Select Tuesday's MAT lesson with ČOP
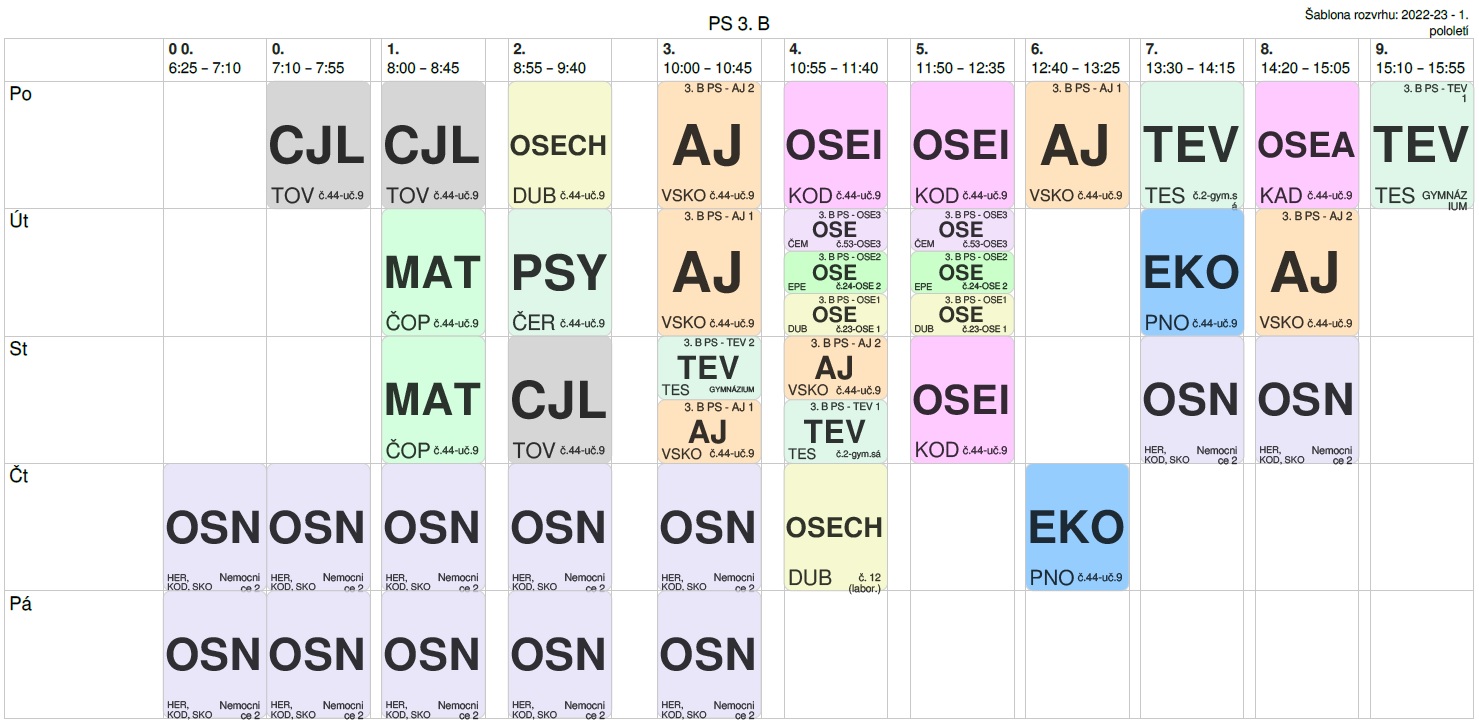 [x=433, y=272]
